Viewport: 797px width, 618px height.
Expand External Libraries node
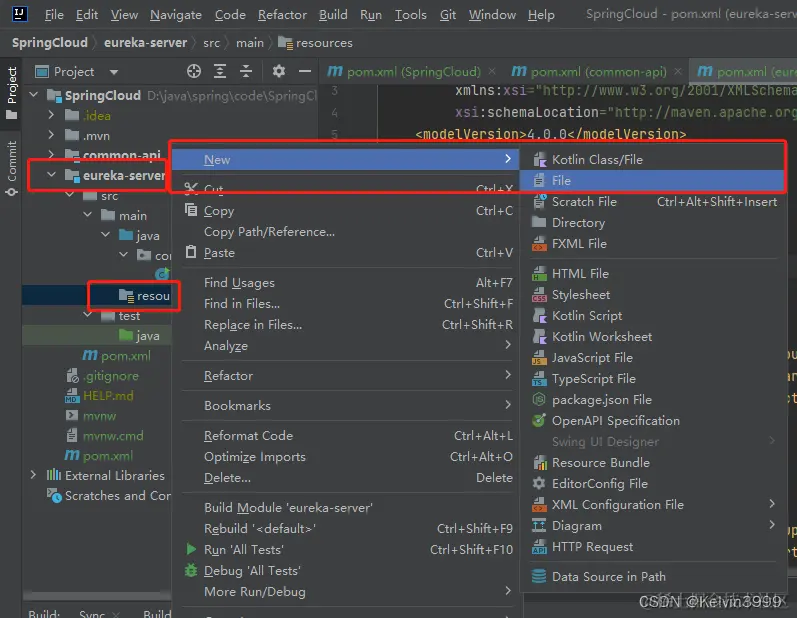33,475
